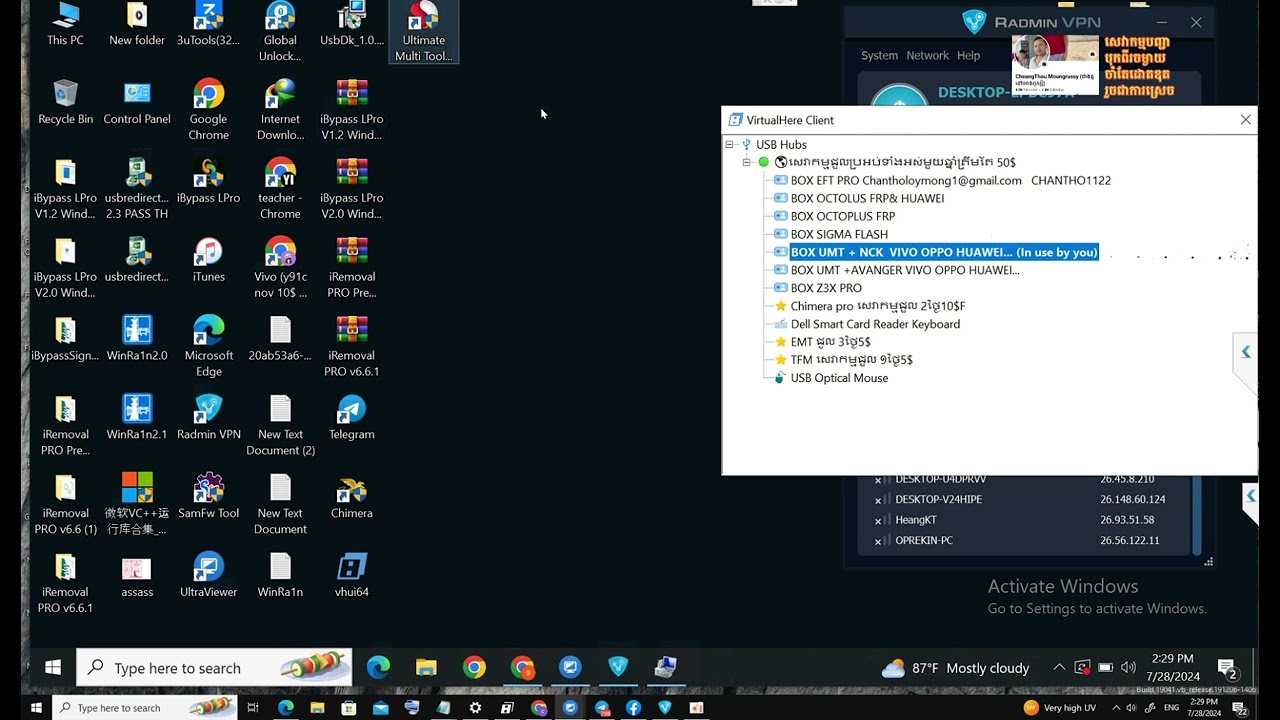Viewport: 1280px width, 720px height.
Task: Select the Microsoft Edge desktop shortcut
Action: [x=209, y=347]
